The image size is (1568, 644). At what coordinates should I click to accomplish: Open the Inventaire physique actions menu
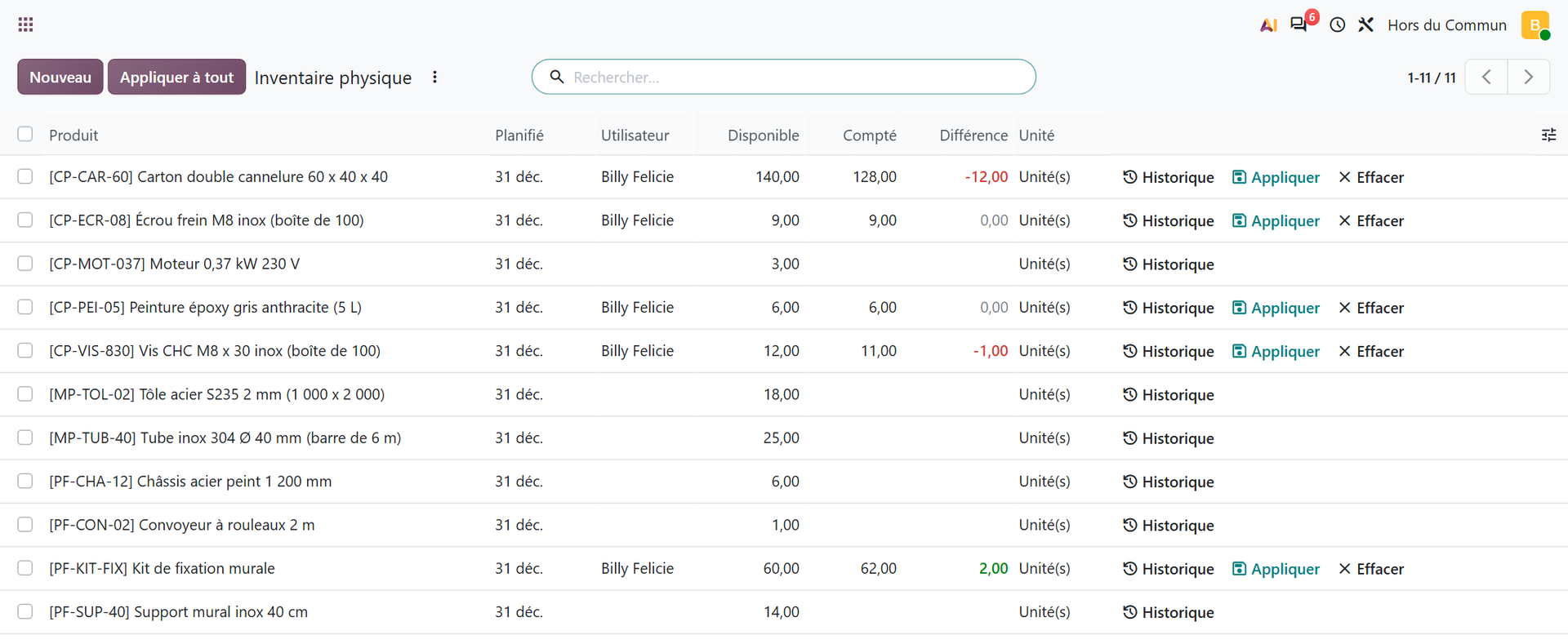(434, 77)
